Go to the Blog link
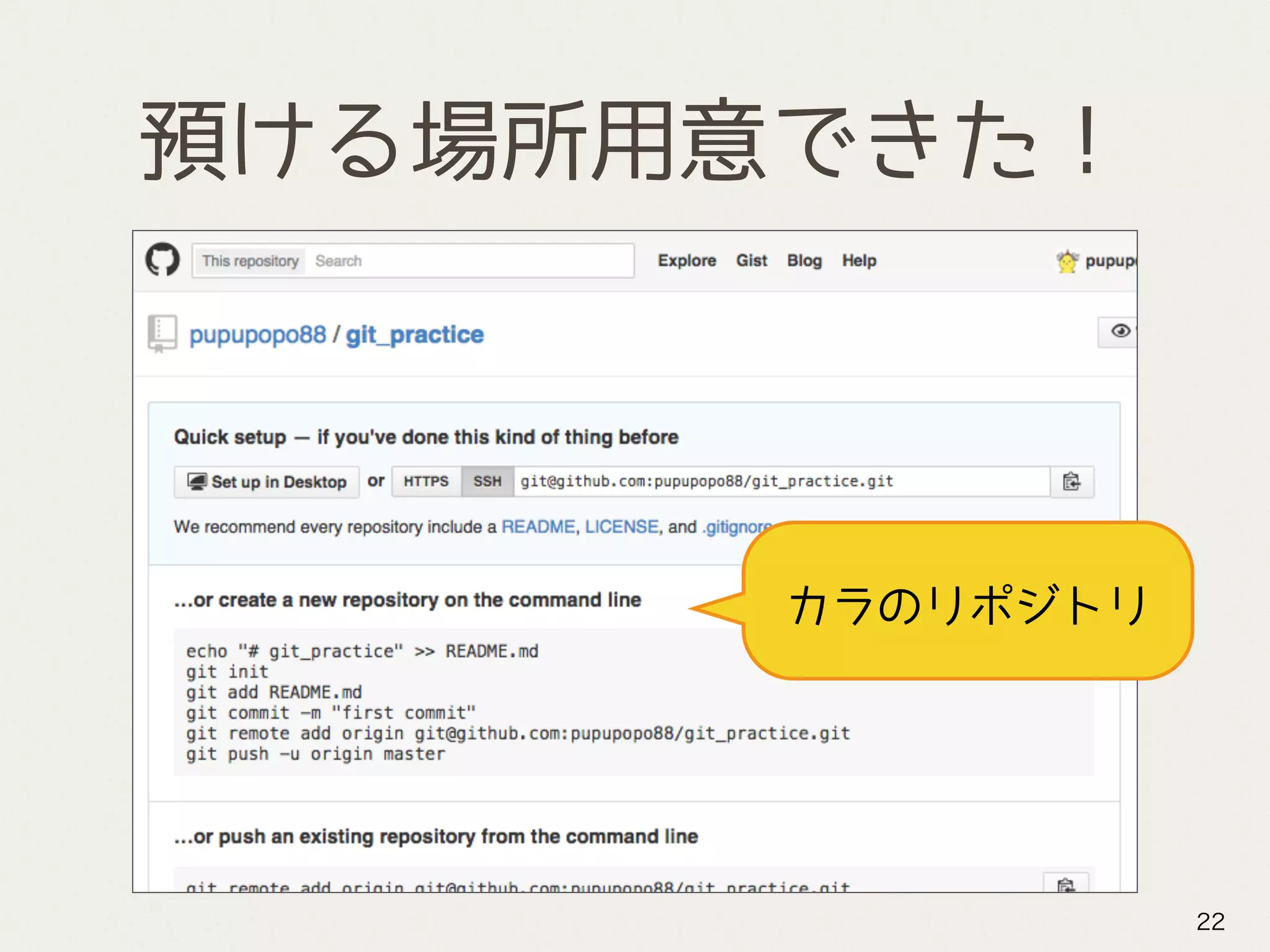 (x=804, y=261)
